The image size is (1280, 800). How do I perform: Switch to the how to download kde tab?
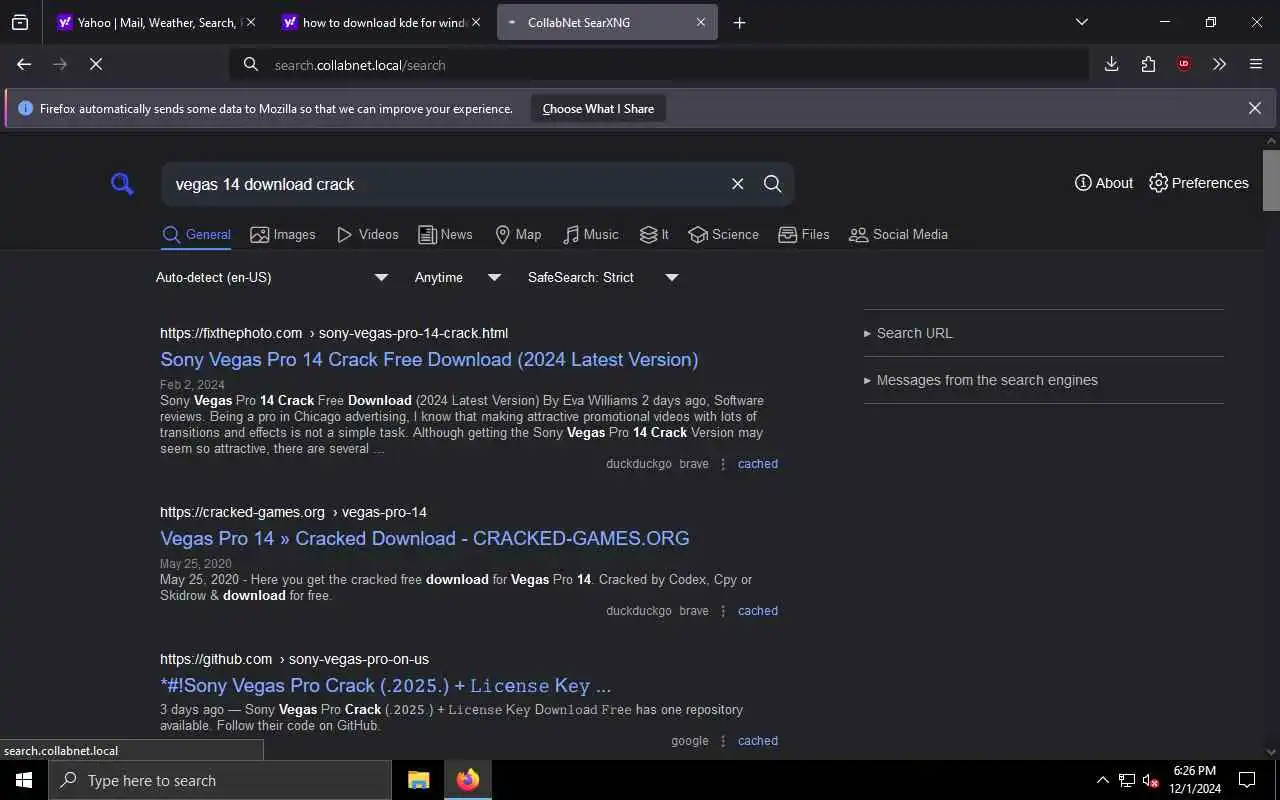(381, 22)
